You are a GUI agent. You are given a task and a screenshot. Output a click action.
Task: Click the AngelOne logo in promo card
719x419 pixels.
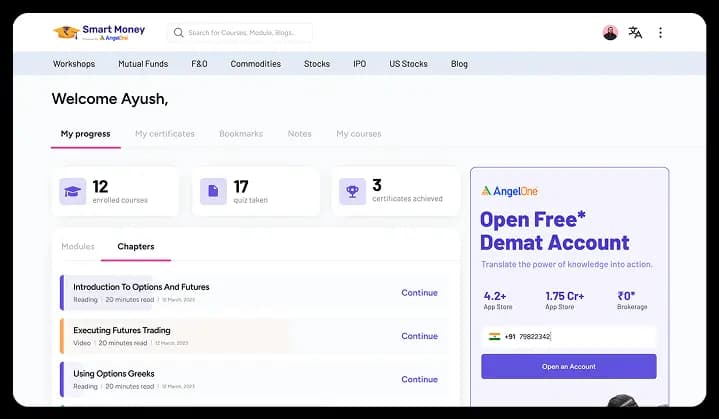click(x=509, y=191)
